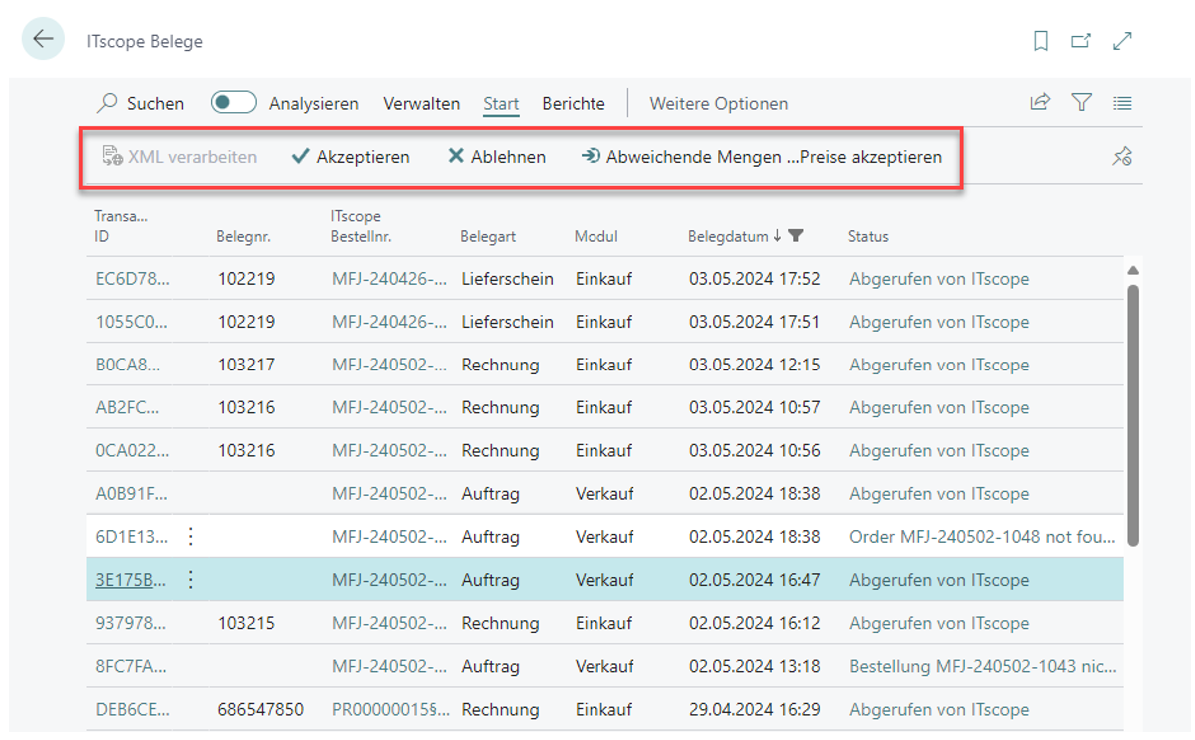Open the filter pane funnel icon

click(1081, 102)
